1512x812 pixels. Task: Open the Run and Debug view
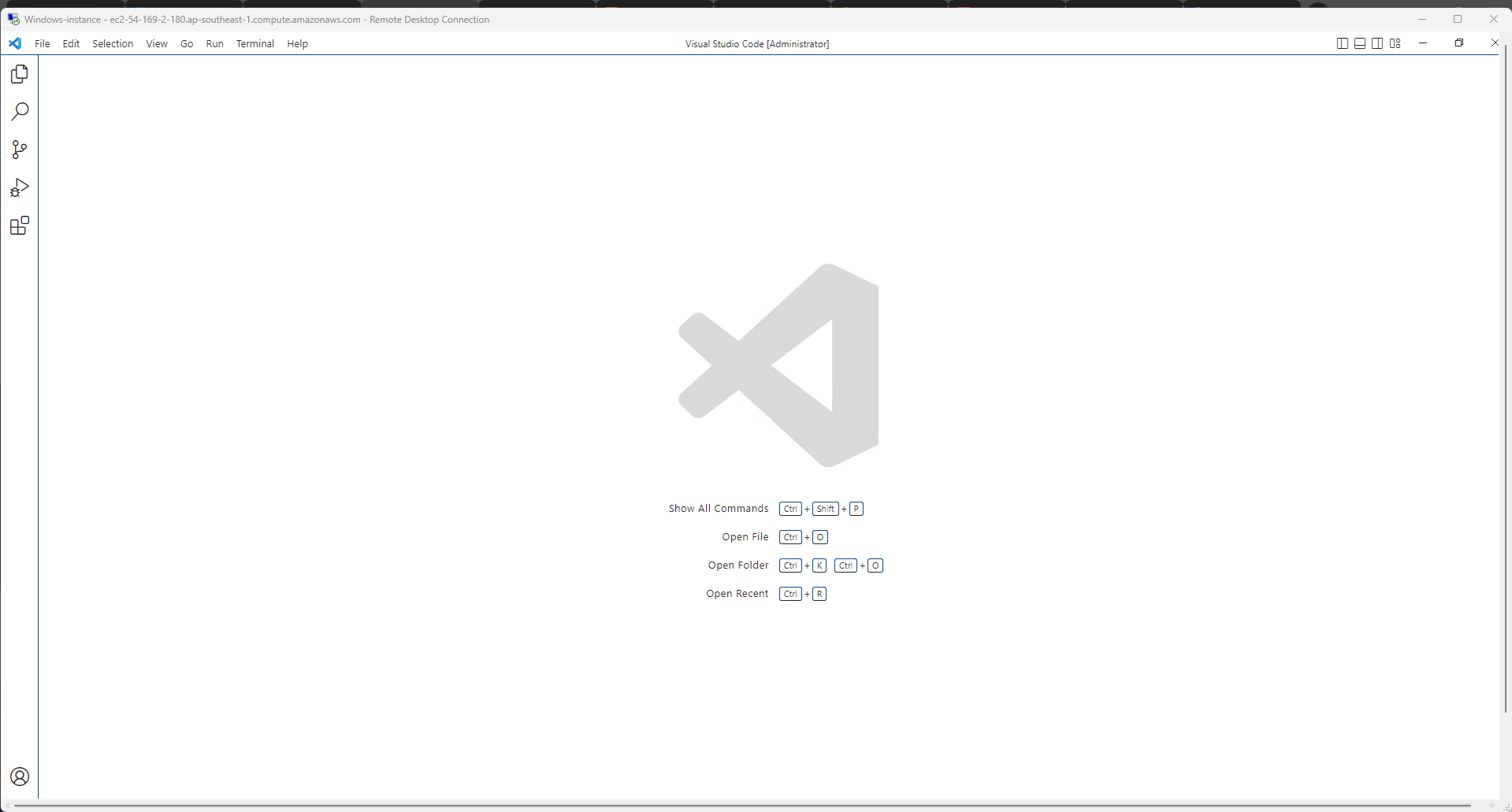[x=20, y=187]
